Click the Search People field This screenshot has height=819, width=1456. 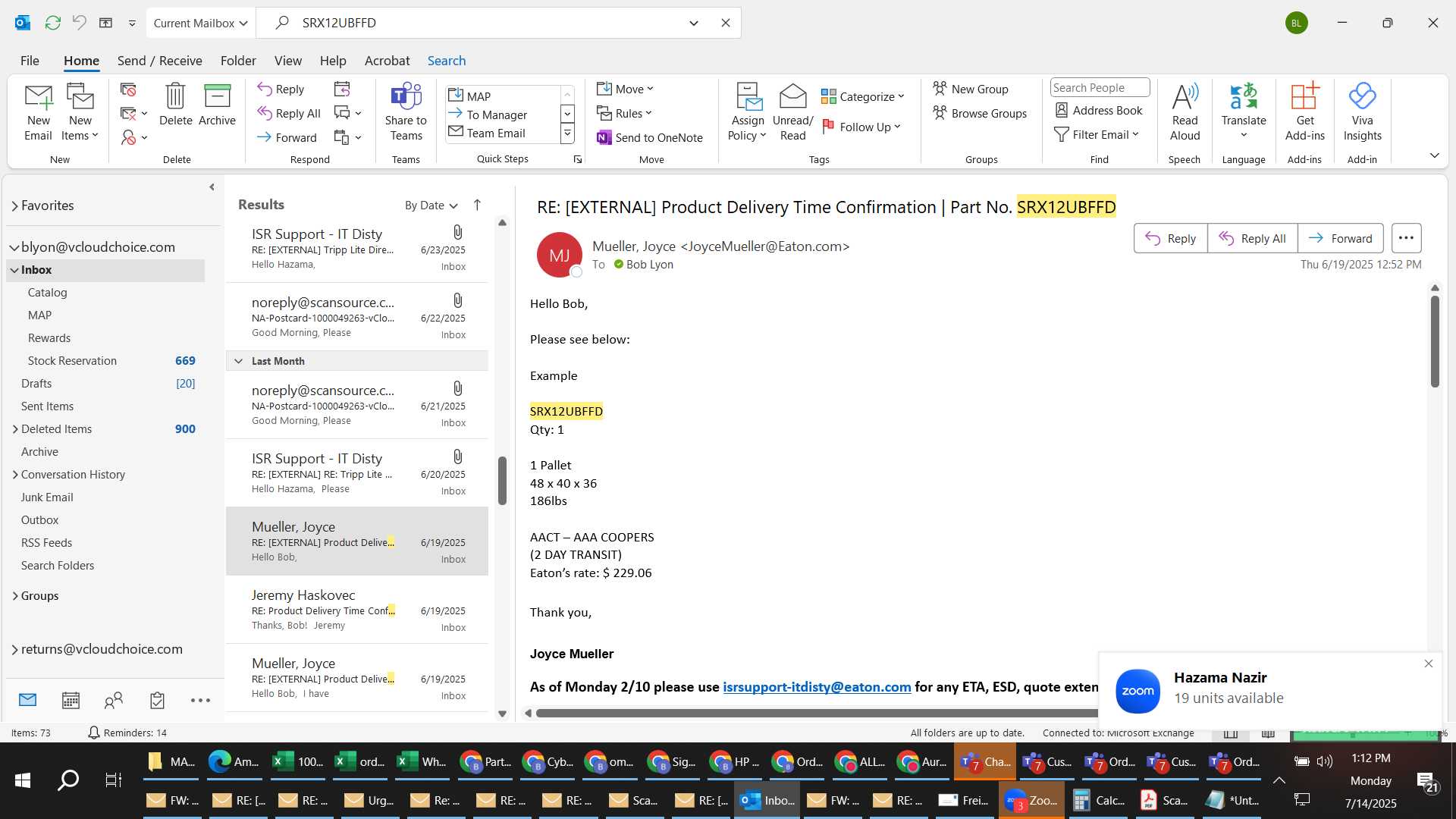pos(1100,87)
